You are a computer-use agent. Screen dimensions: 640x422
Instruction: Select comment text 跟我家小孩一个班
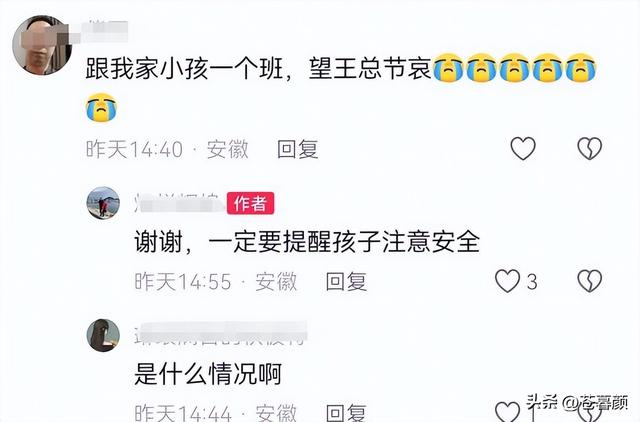point(184,68)
